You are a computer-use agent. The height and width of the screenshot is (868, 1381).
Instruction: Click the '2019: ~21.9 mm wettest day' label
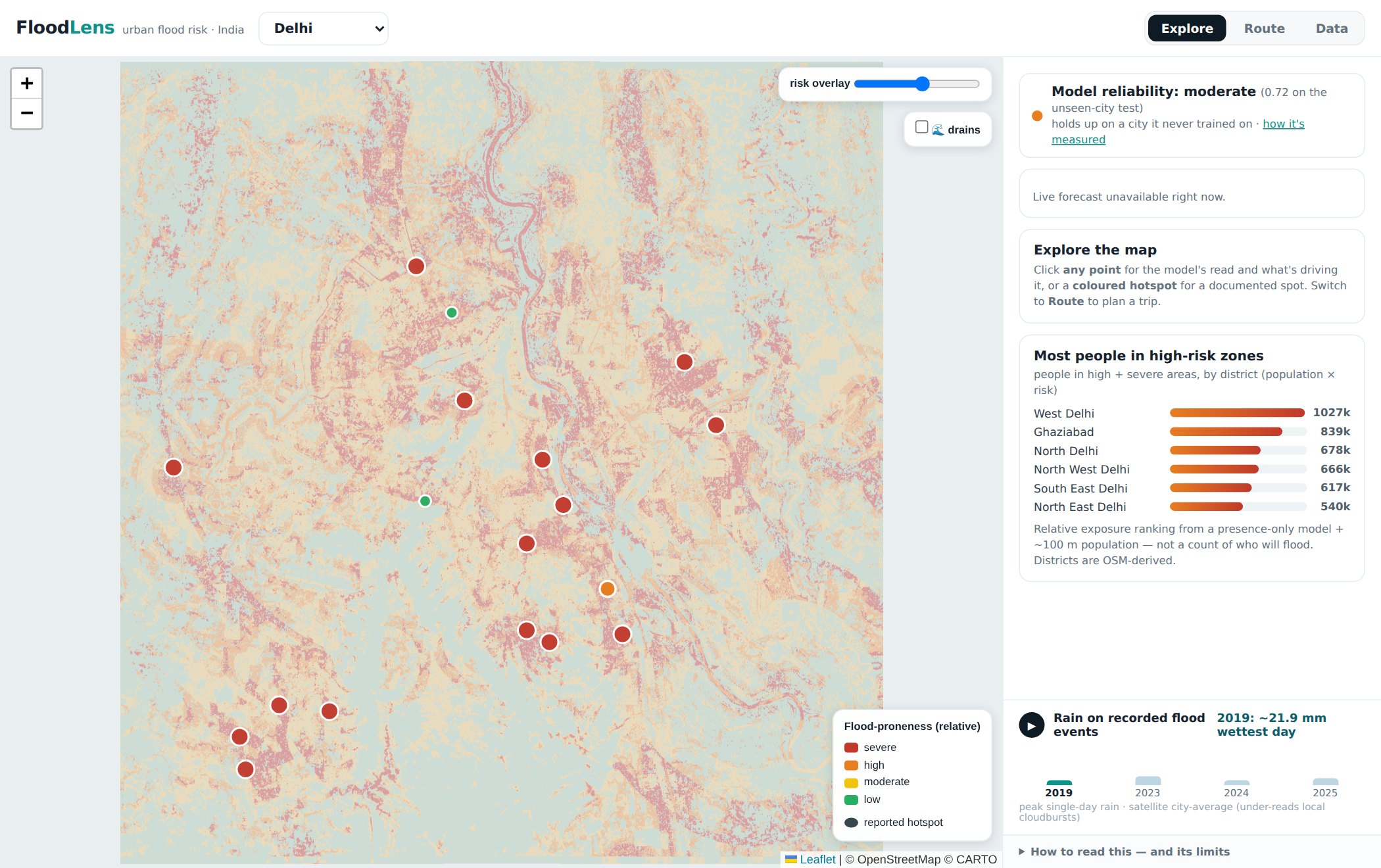1271,725
